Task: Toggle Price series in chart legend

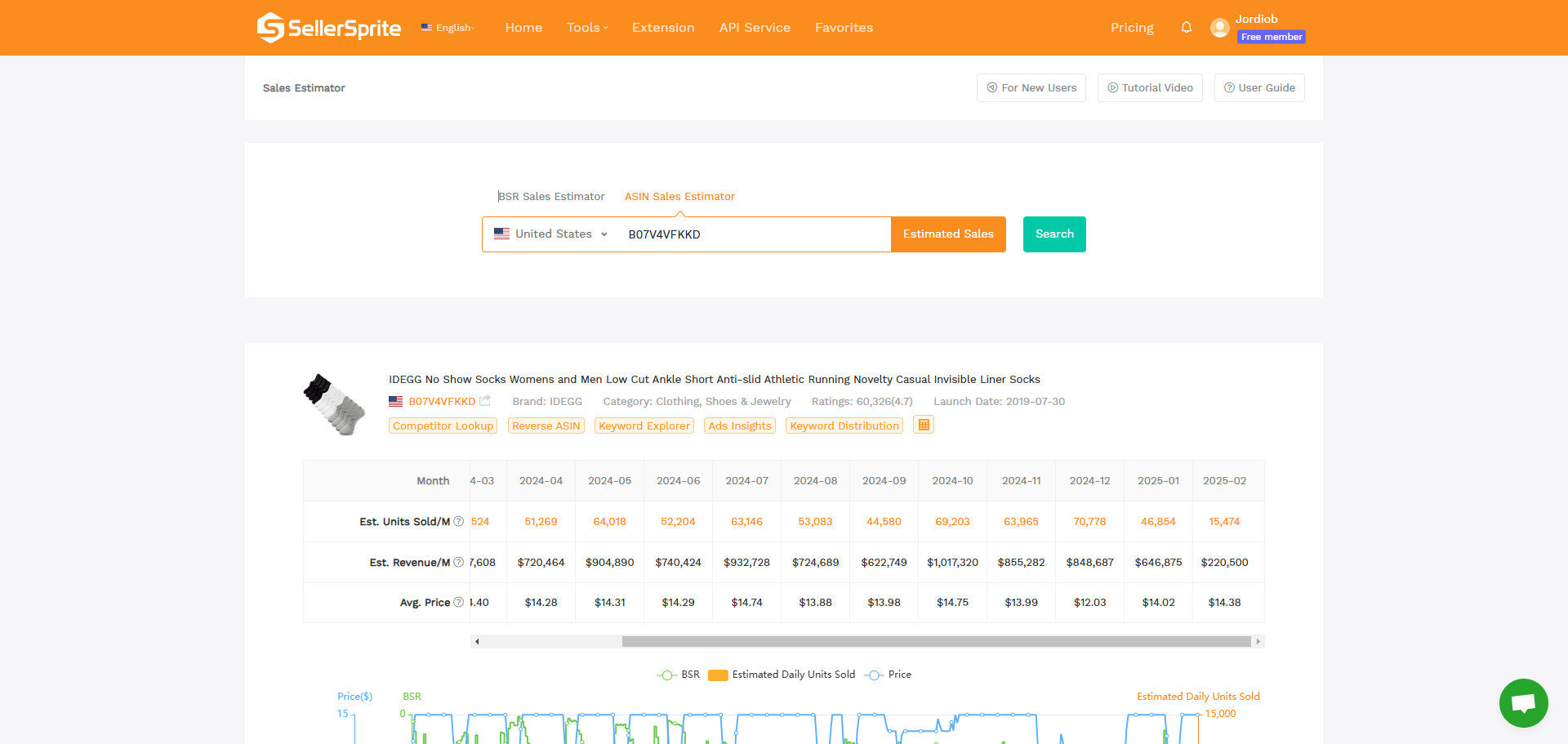Action: pos(888,675)
